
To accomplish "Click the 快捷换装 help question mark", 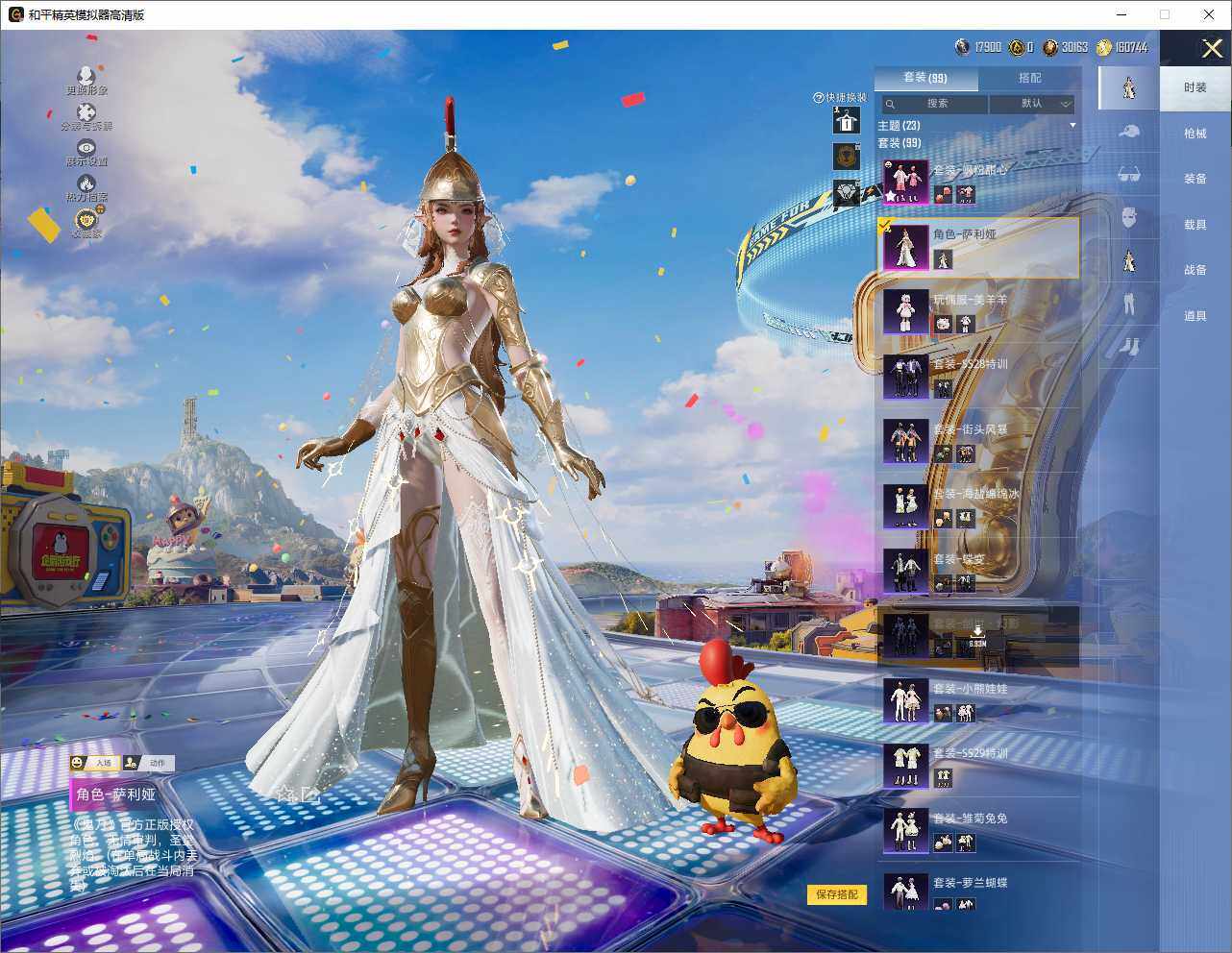I will pos(819,98).
